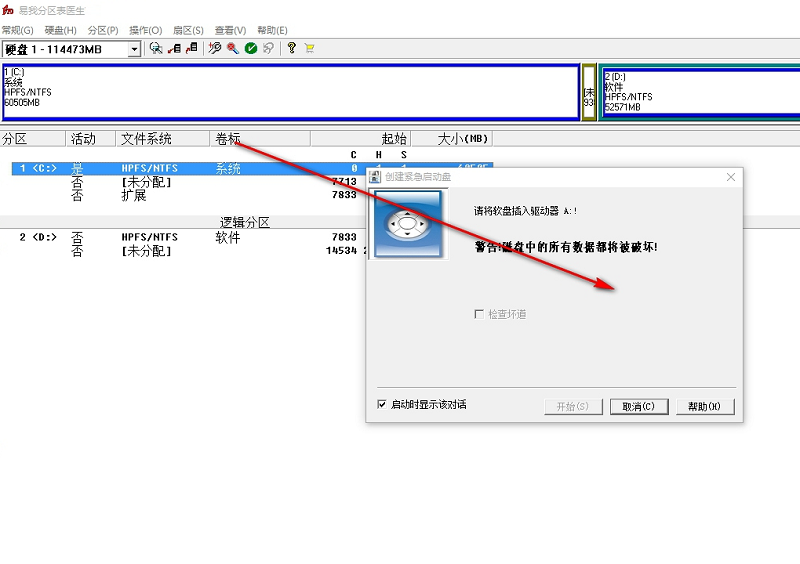Click the 开始(S) button in dialog
800x564 pixels.
tap(573, 406)
